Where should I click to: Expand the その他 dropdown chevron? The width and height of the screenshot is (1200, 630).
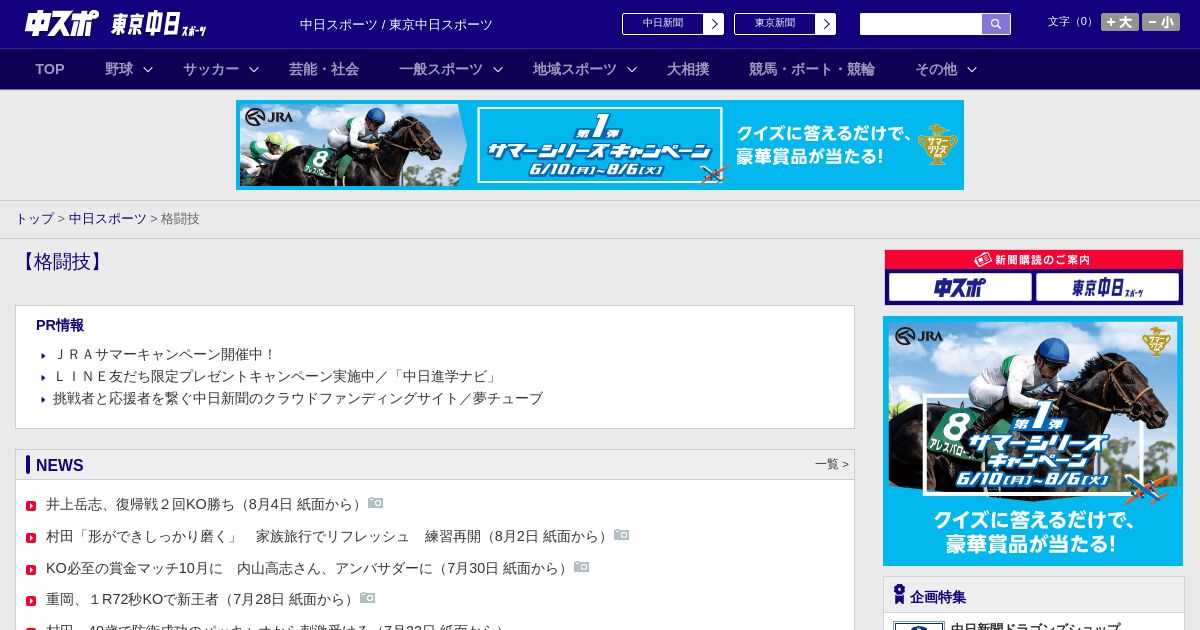(972, 70)
